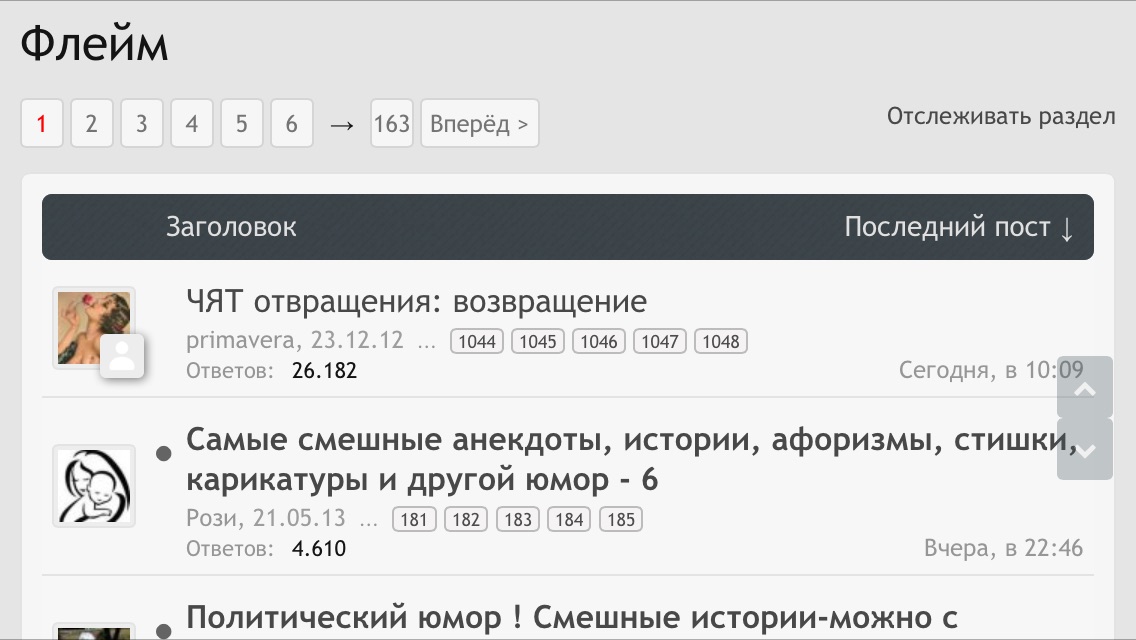The image size is (1136, 640).
Task: Go to page 3 of the section
Action: (141, 123)
